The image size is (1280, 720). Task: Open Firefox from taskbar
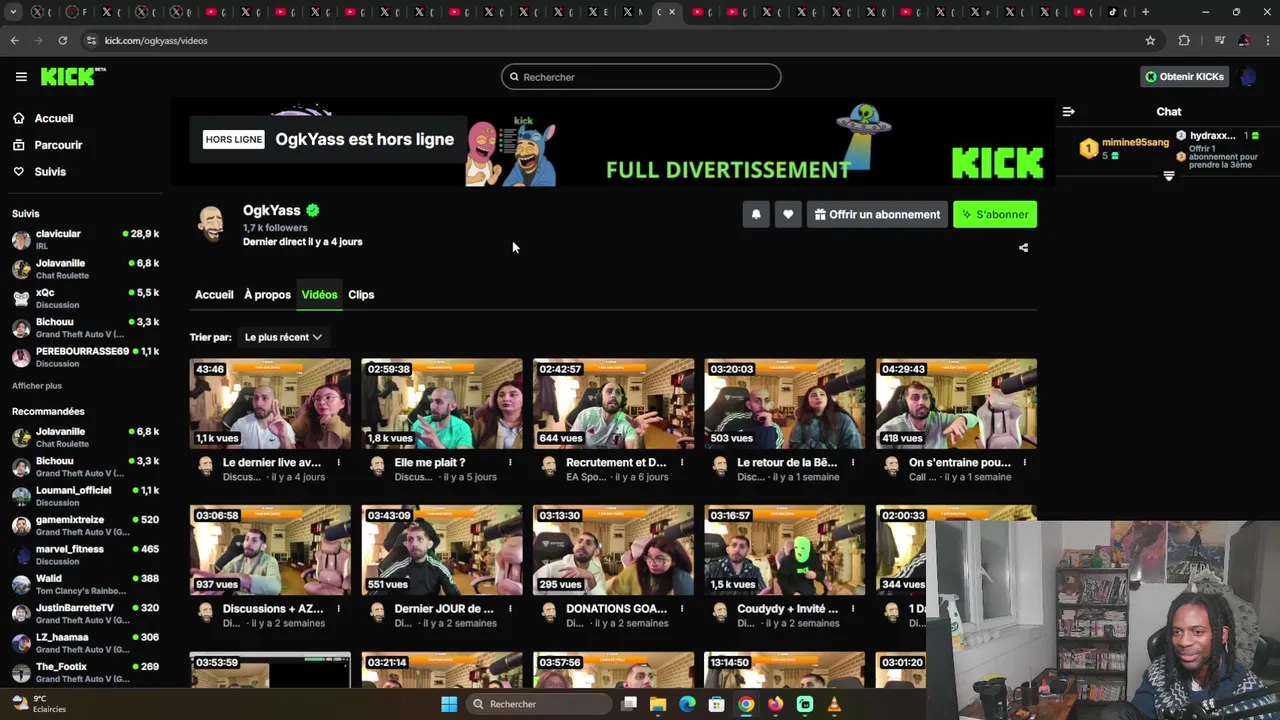point(775,704)
